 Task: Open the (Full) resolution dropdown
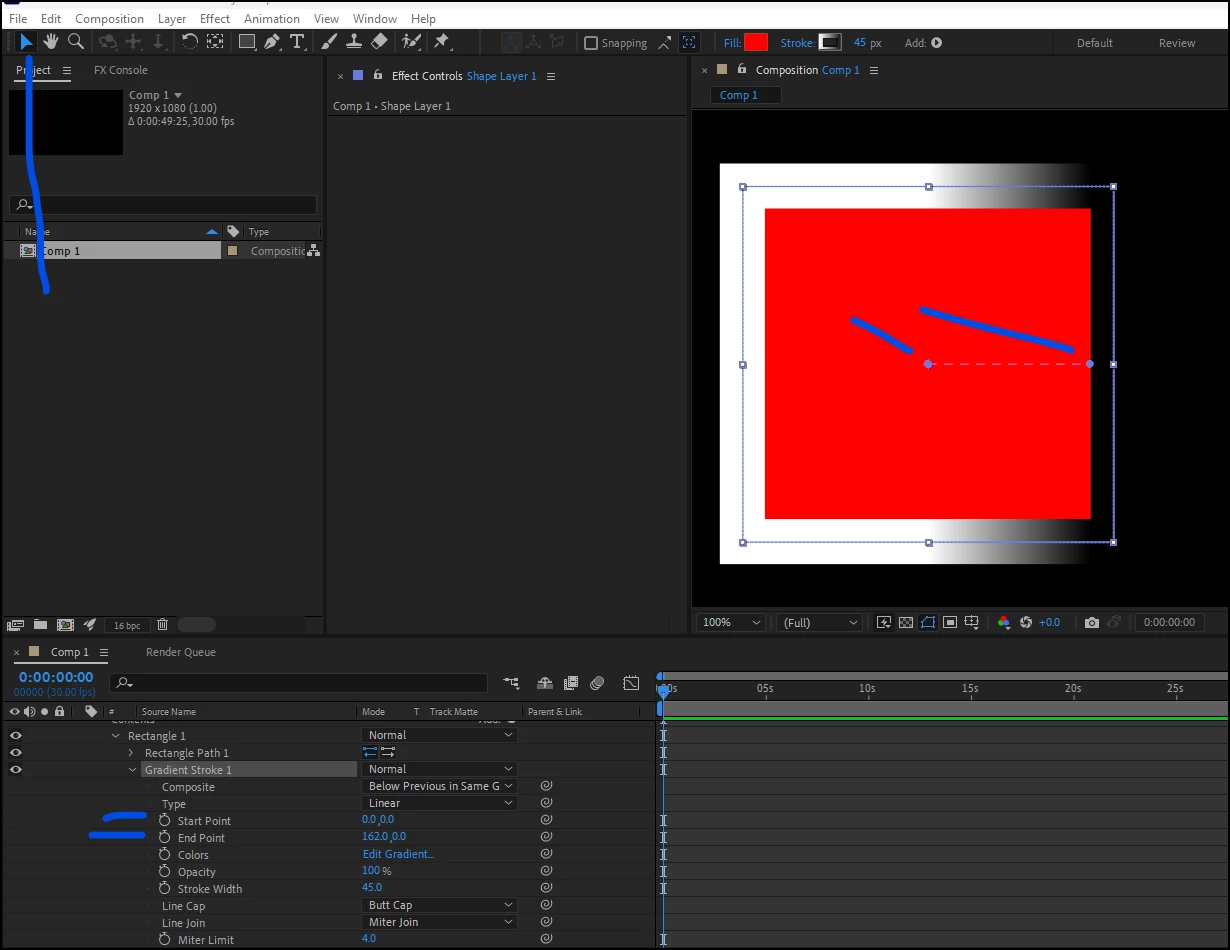(x=819, y=622)
